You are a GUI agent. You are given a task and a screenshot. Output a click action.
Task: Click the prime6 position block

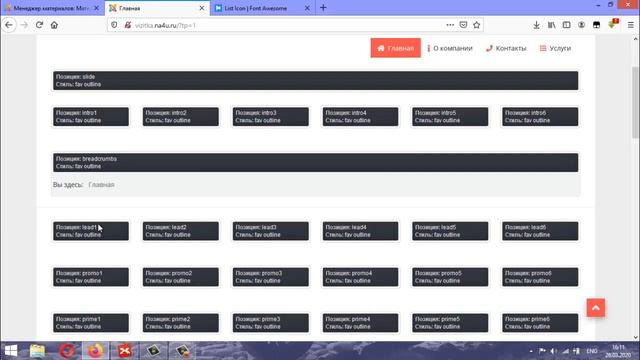point(540,323)
